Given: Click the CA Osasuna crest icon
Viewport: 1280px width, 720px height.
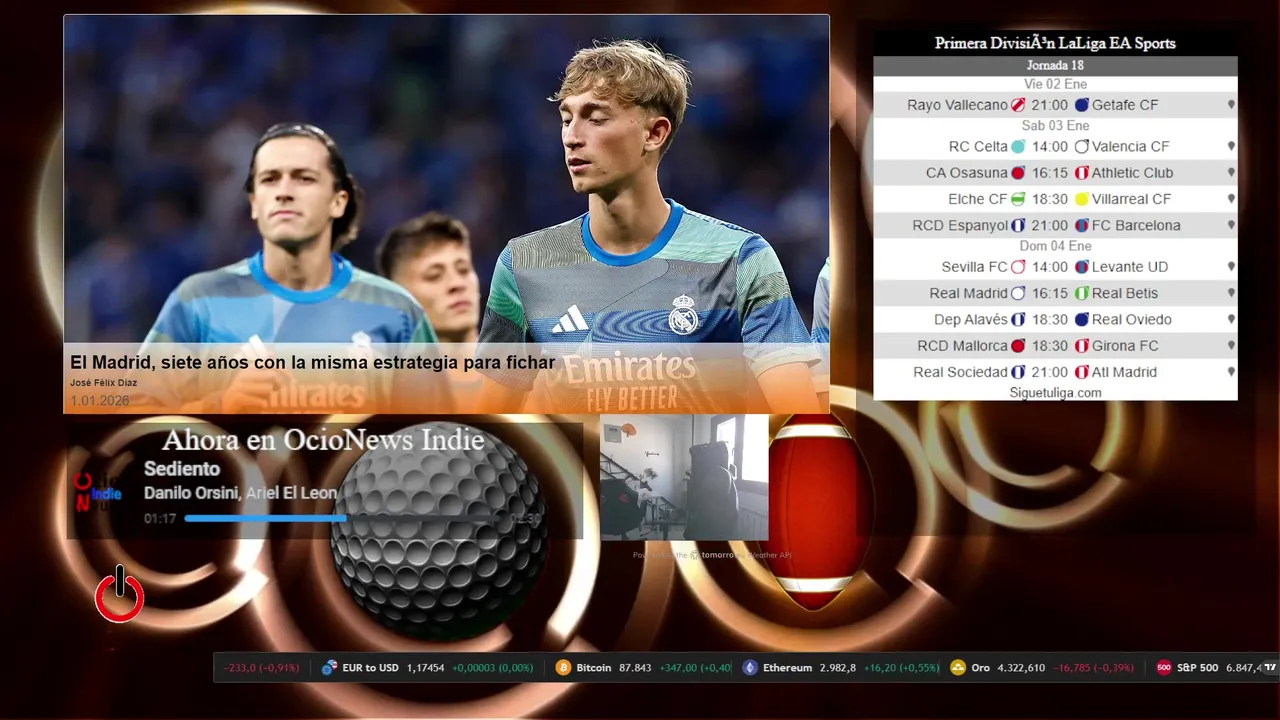Looking at the screenshot, I should tap(1018, 173).
